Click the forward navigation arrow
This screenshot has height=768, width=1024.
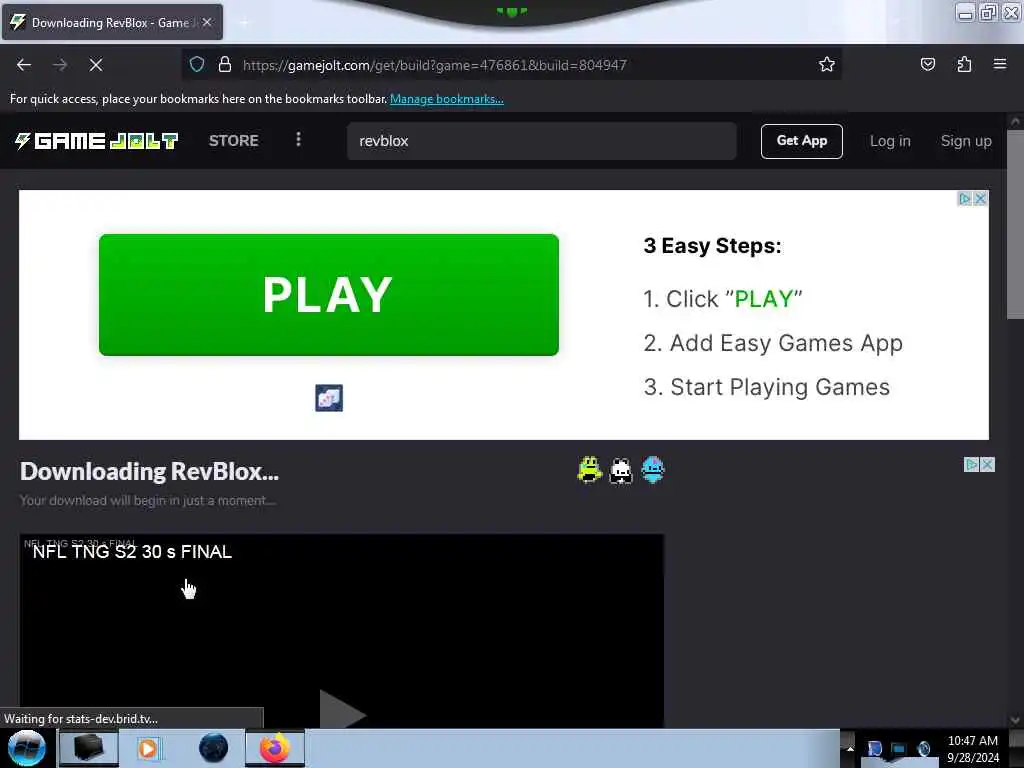pyautogui.click(x=60, y=65)
